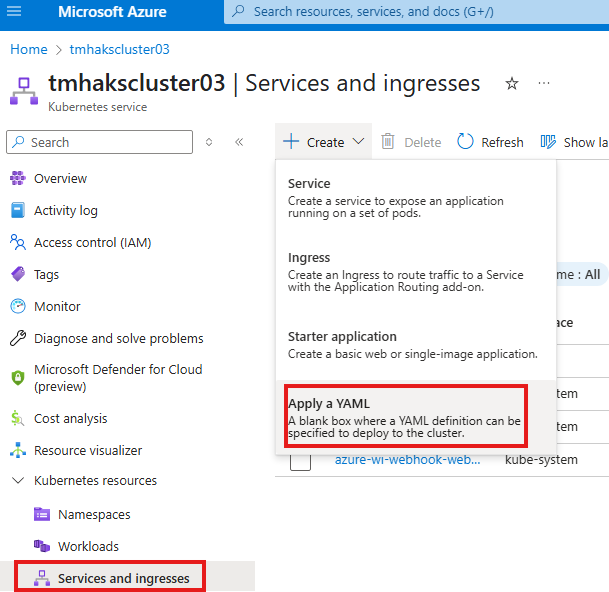Click the kube-system namespace cell
The width and height of the screenshot is (609, 592).
[x=541, y=460]
